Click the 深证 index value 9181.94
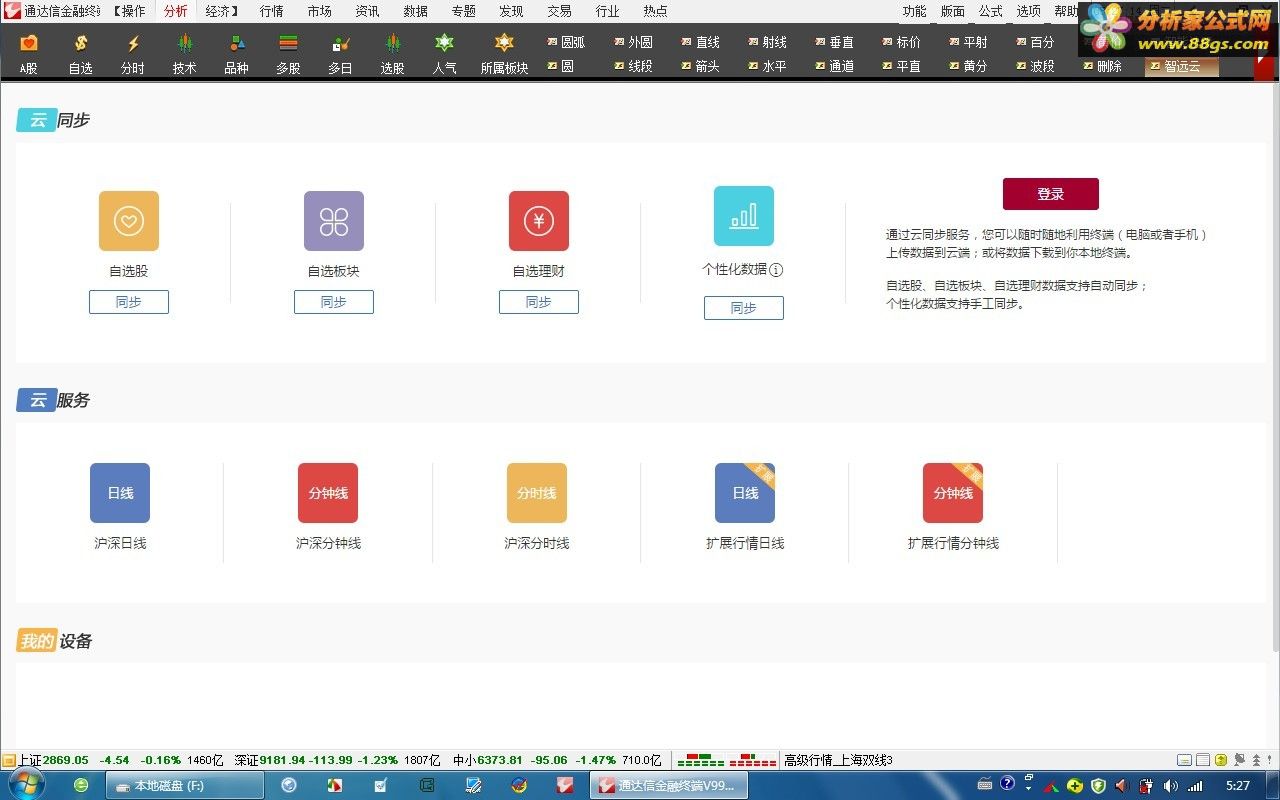1280x800 pixels. pyautogui.click(x=282, y=760)
